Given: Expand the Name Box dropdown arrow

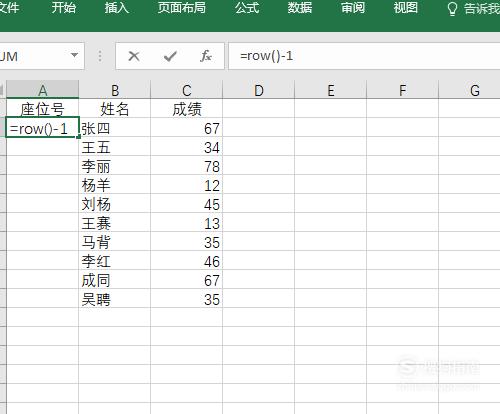Looking at the screenshot, I should tap(75, 55).
